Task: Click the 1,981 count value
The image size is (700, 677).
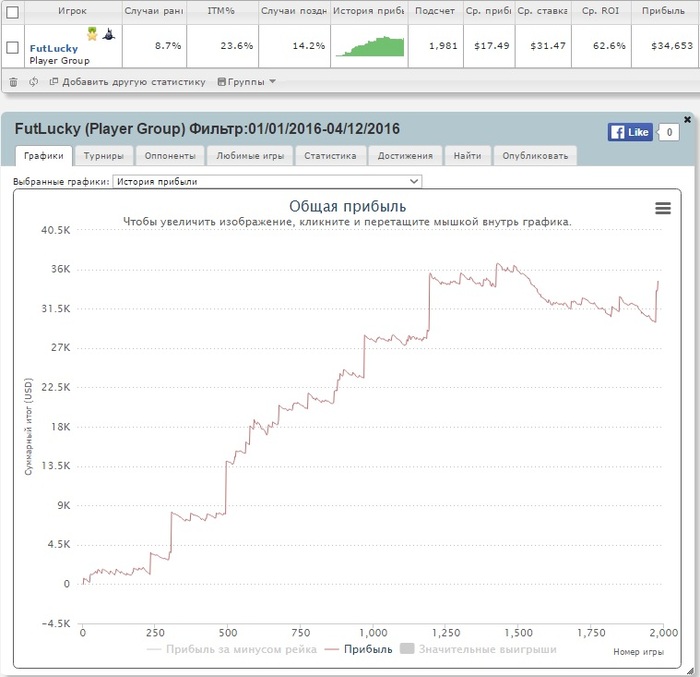Action: click(443, 46)
